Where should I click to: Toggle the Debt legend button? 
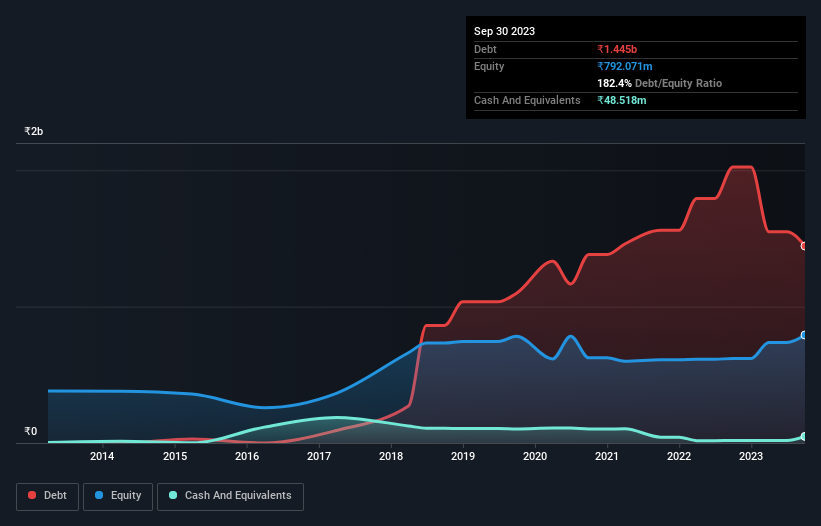[x=48, y=496]
